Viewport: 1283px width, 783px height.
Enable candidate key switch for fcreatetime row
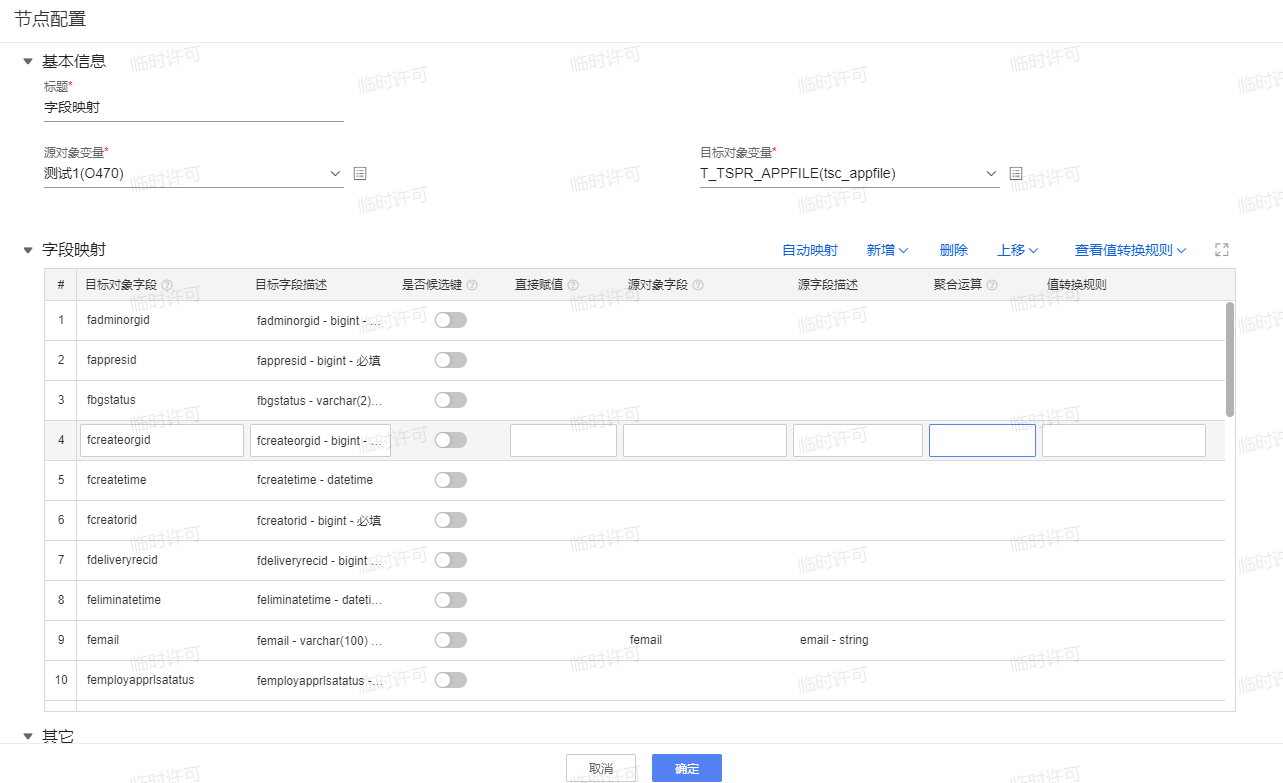(x=450, y=480)
